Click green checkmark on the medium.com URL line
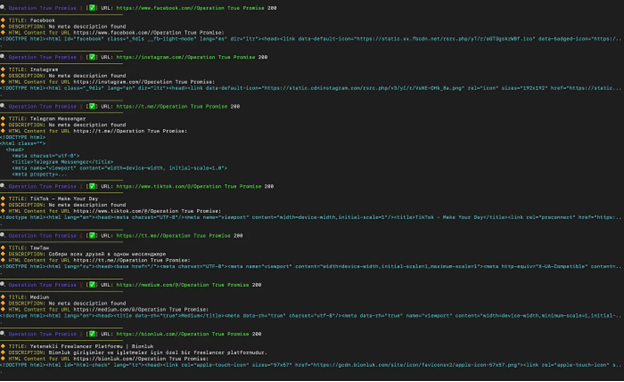The image size is (624, 382). pyautogui.click(x=92, y=285)
